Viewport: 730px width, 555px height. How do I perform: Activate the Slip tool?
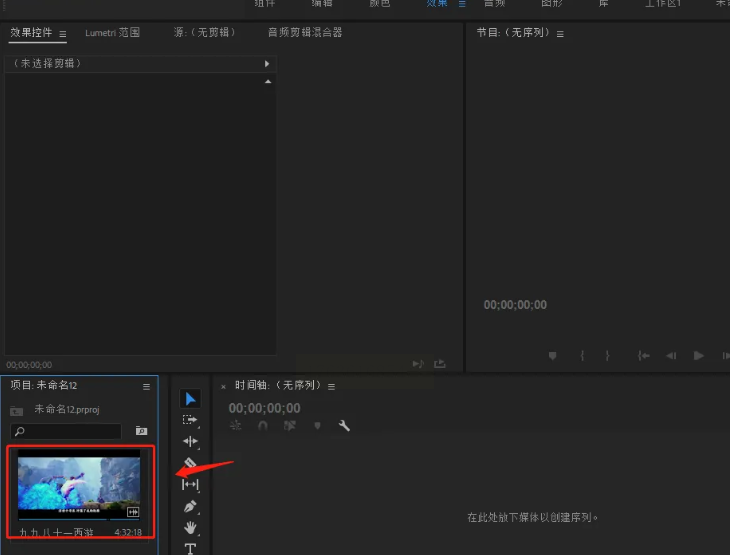(190, 484)
